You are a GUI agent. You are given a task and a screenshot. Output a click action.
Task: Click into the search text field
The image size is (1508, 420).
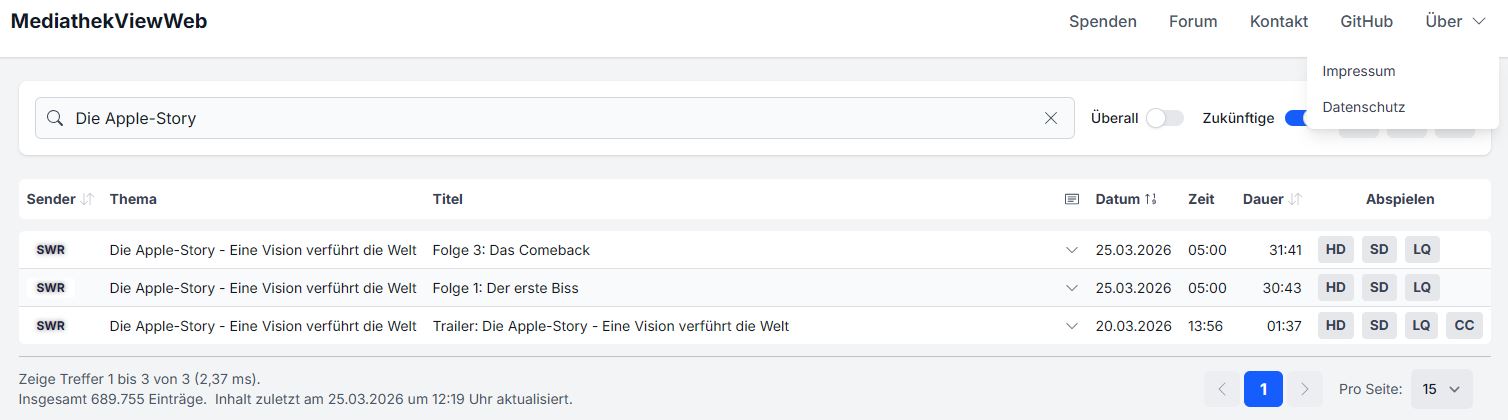550,118
